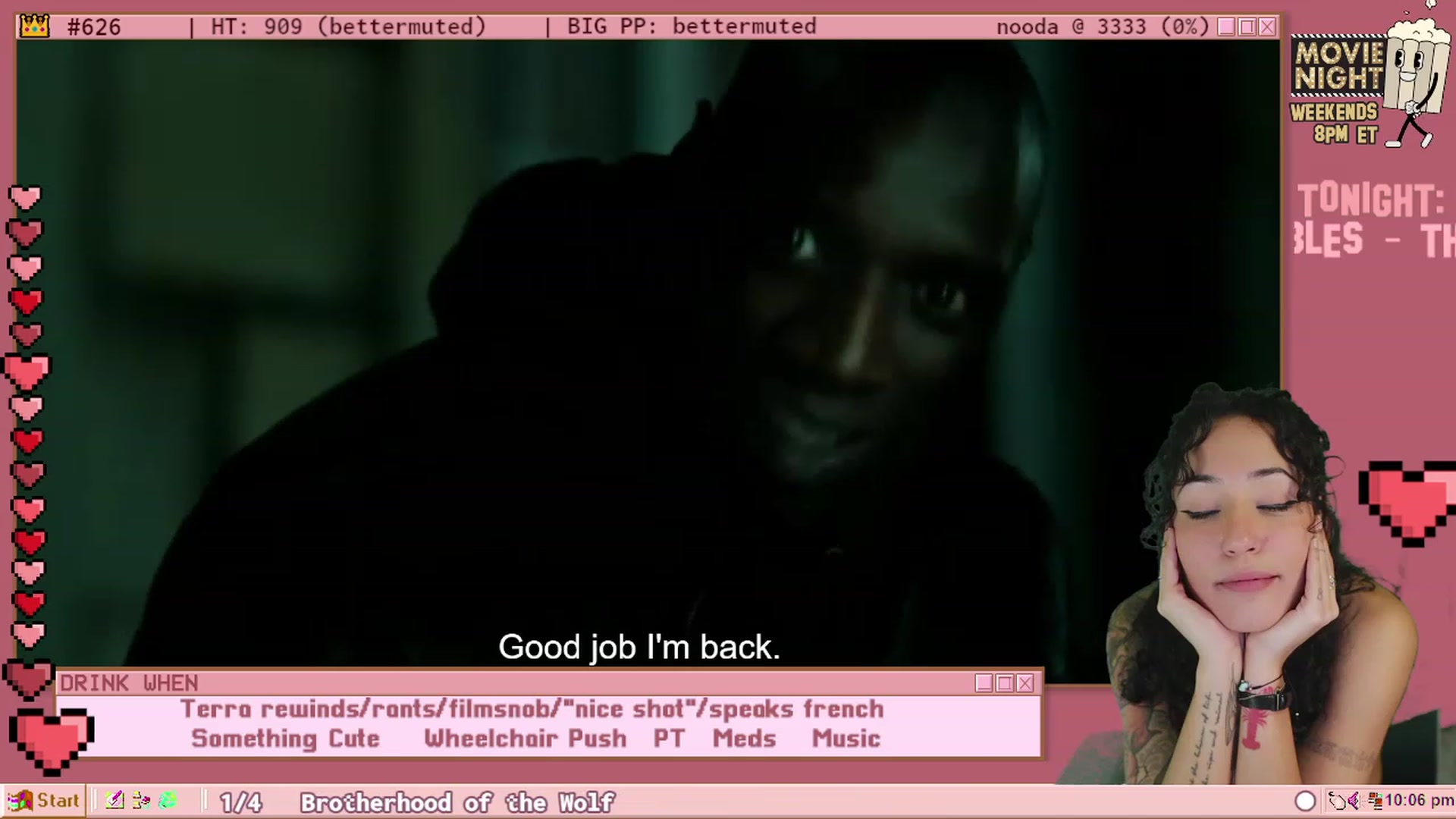Click the 'Wheelchair Push' drink rule

click(x=526, y=738)
